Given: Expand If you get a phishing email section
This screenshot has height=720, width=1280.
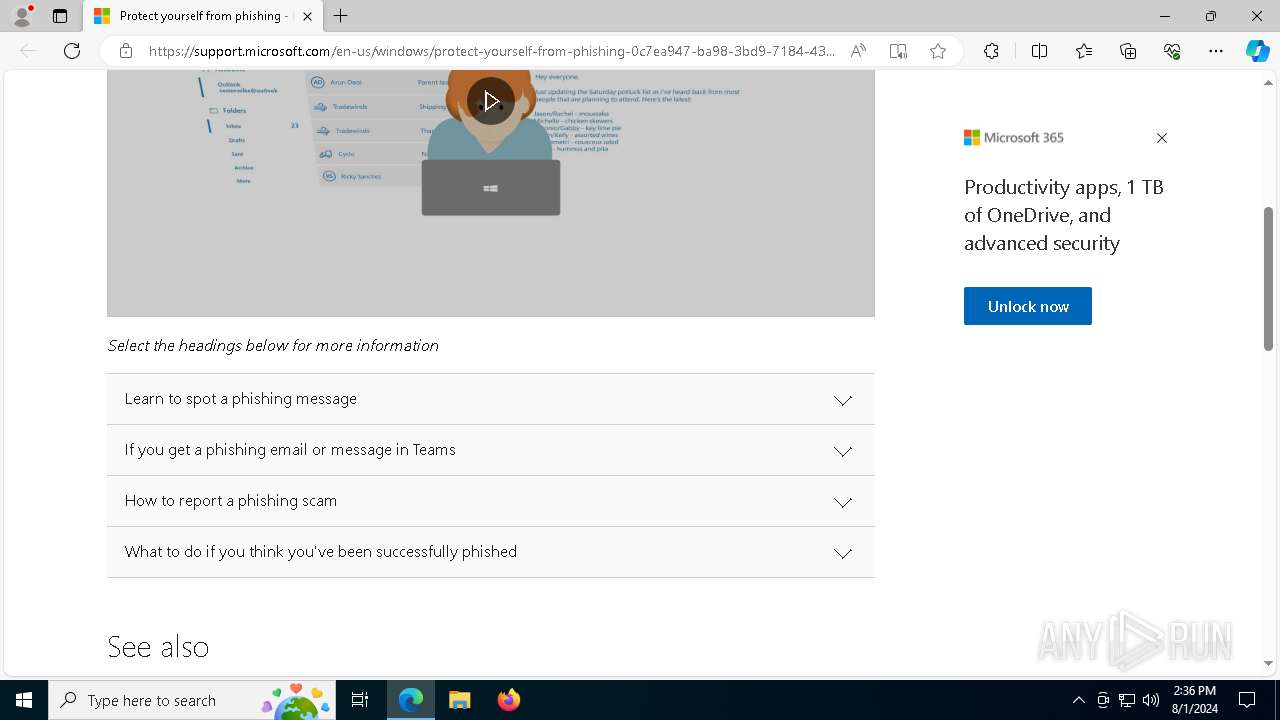Looking at the screenshot, I should pyautogui.click(x=490, y=450).
